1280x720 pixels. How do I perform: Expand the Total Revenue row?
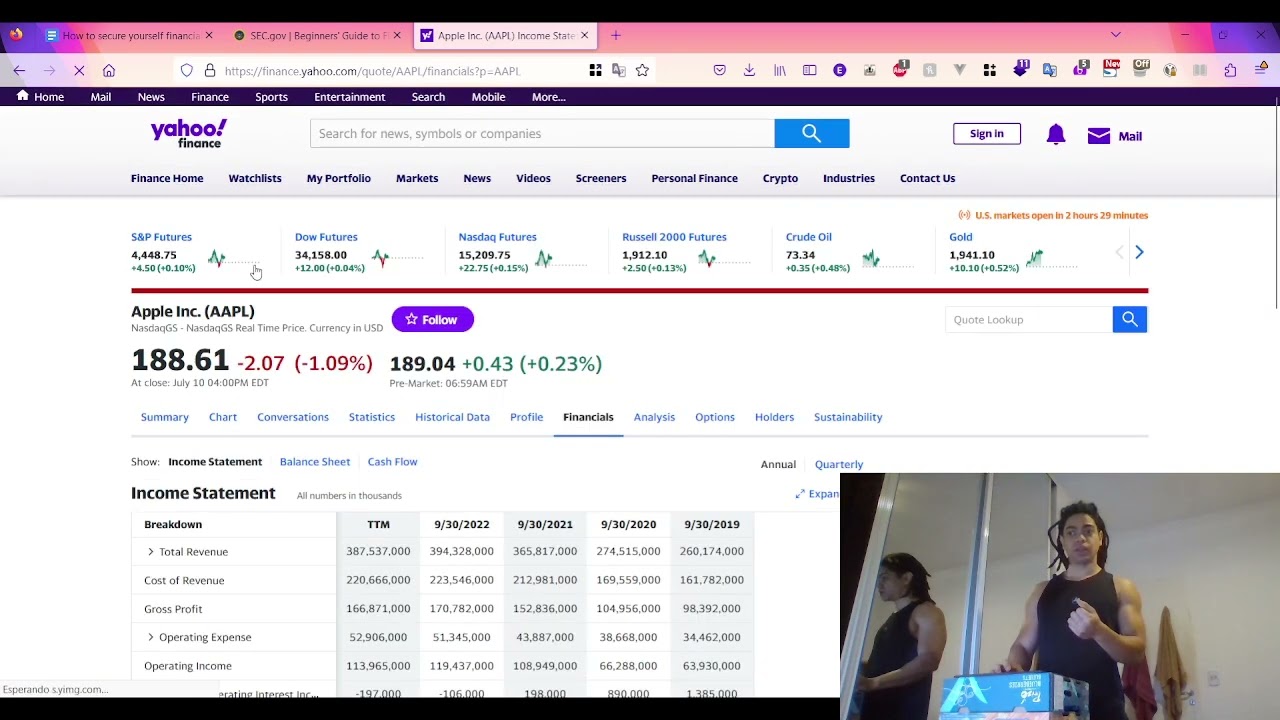[x=150, y=552]
